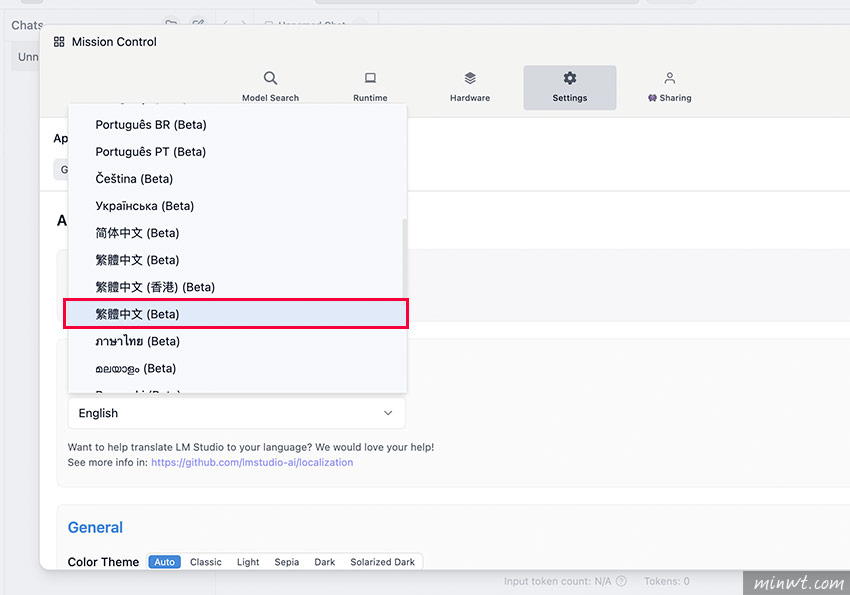
Task: Set Color Theme to Dark
Action: 325,562
